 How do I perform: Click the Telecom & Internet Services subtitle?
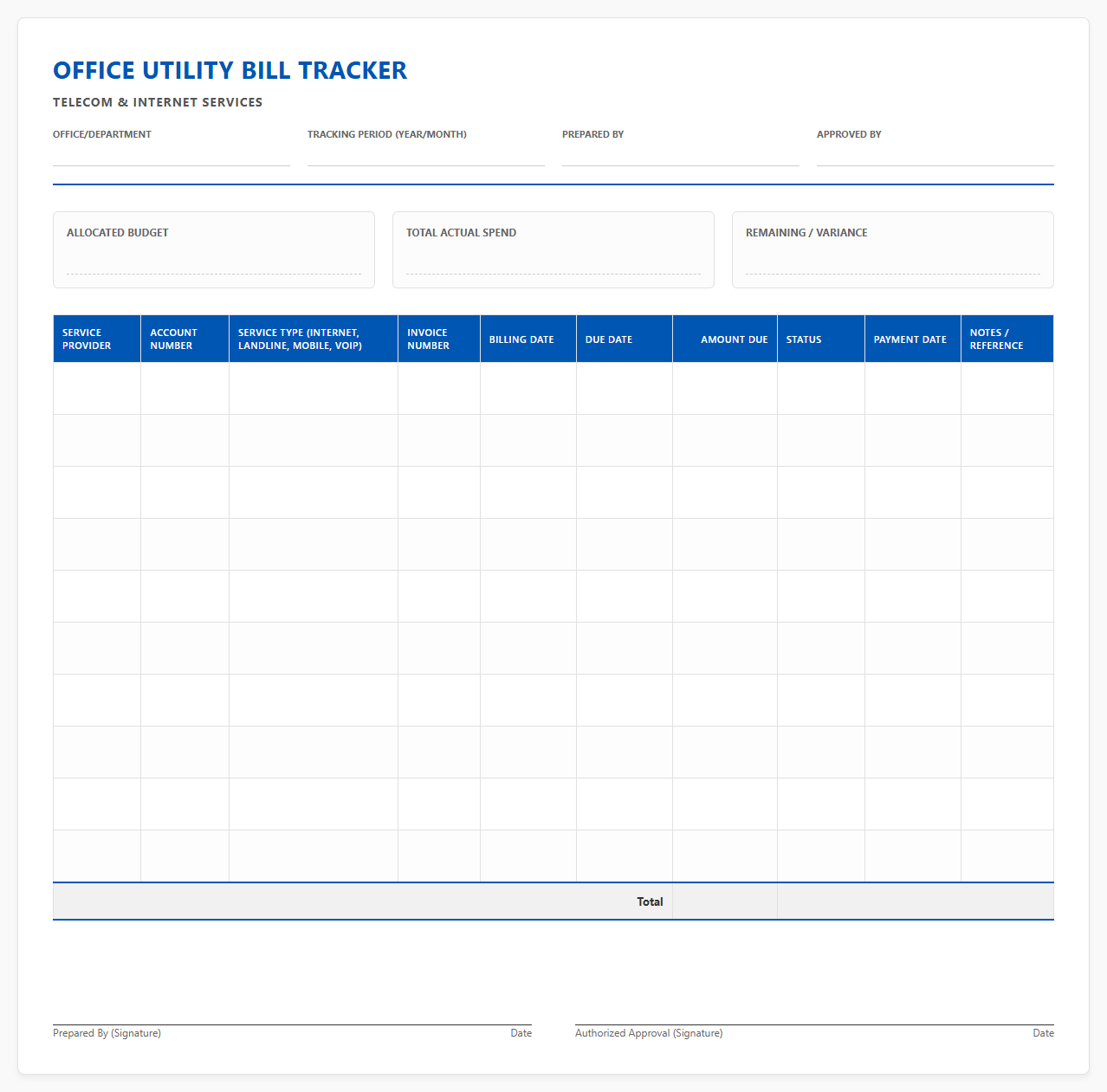pos(158,102)
